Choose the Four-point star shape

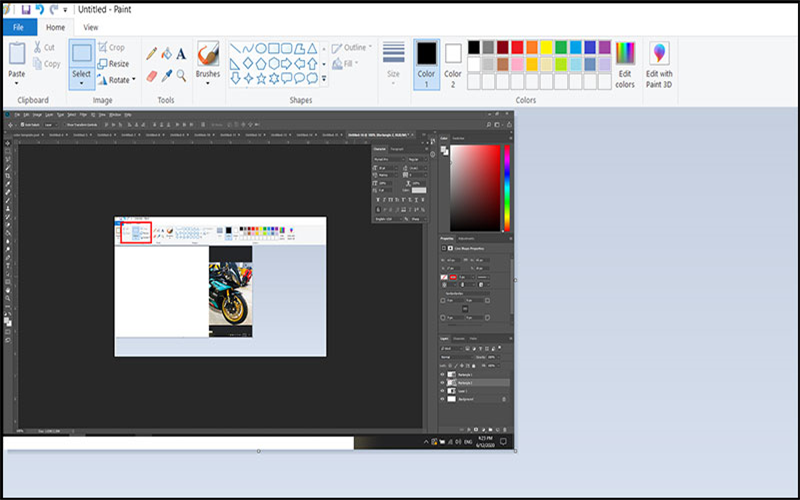tap(248, 79)
